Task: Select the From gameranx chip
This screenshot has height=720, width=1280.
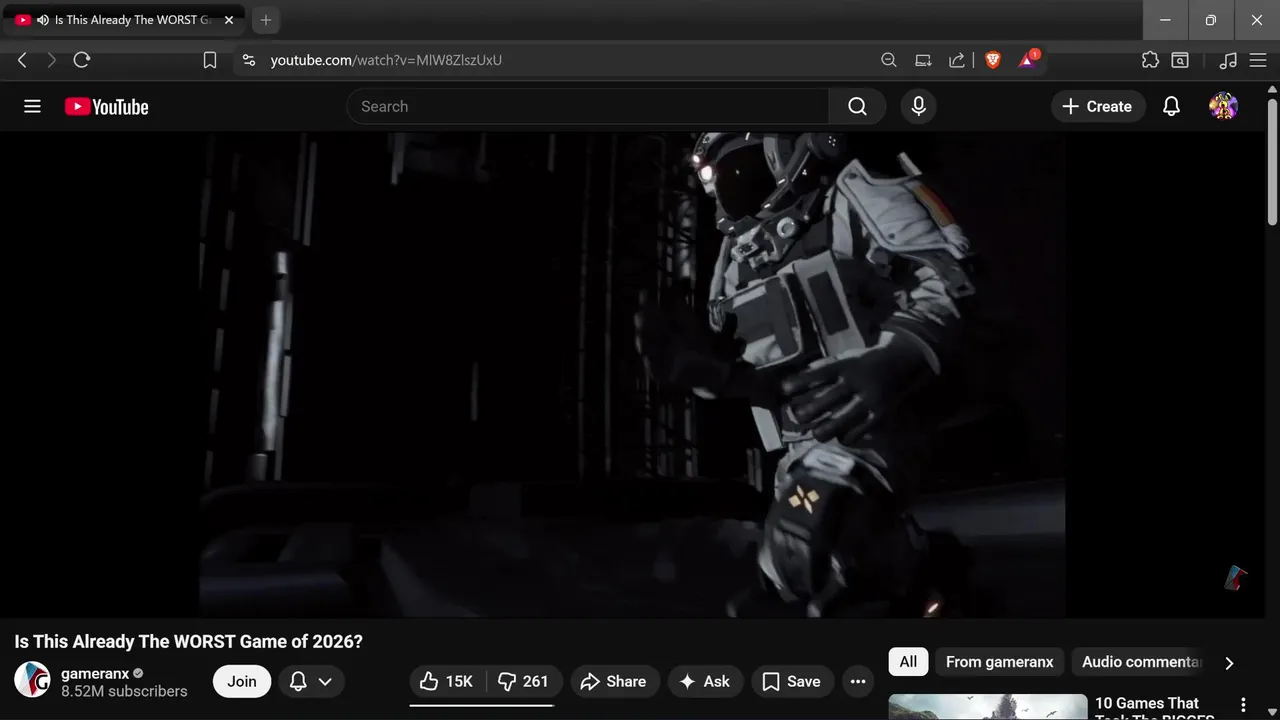Action: pos(999,661)
